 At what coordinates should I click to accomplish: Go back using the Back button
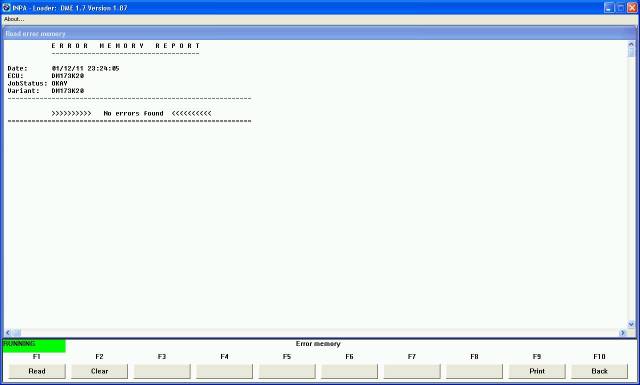click(600, 371)
